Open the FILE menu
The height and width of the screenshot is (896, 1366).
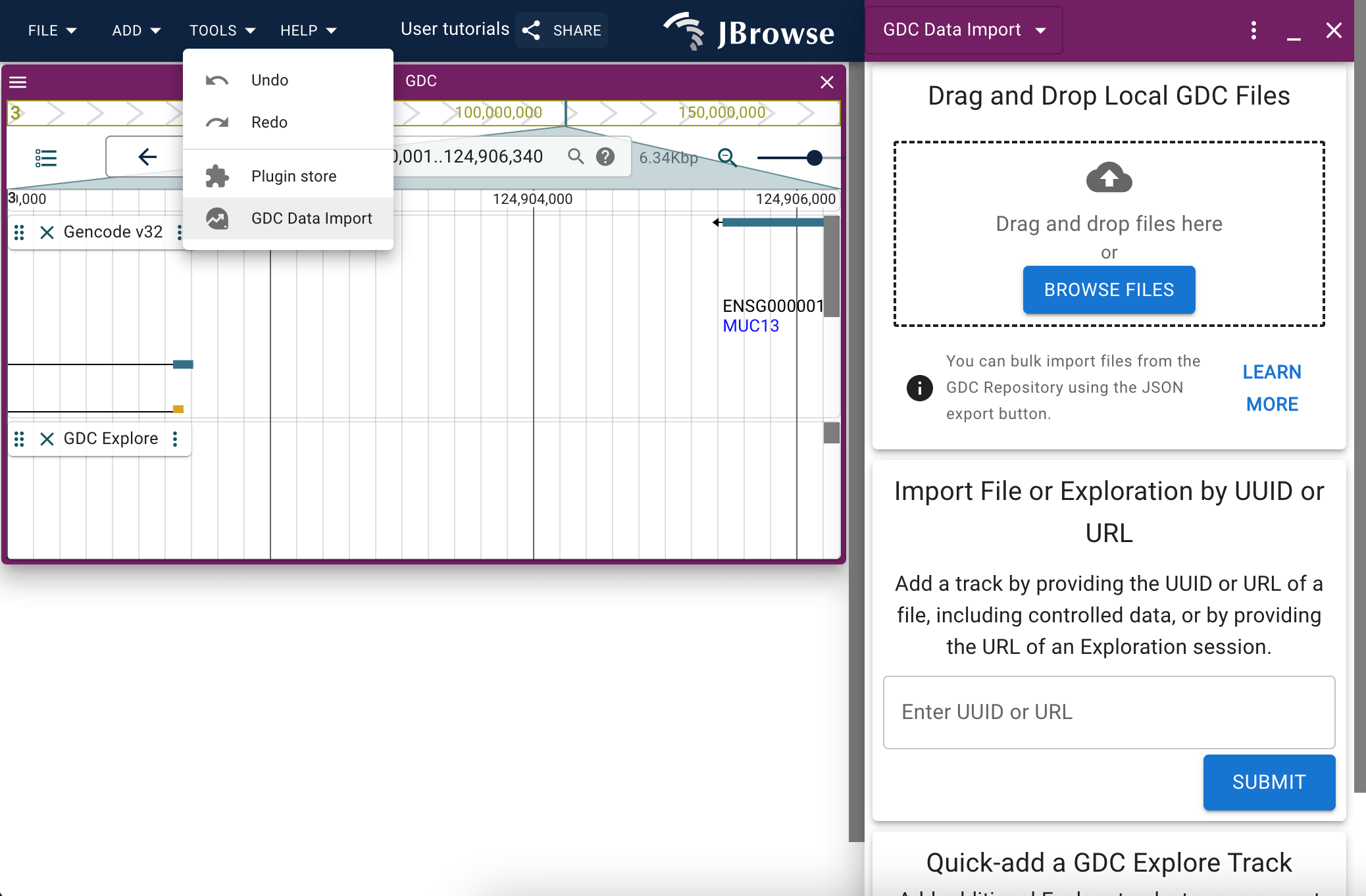click(52, 30)
